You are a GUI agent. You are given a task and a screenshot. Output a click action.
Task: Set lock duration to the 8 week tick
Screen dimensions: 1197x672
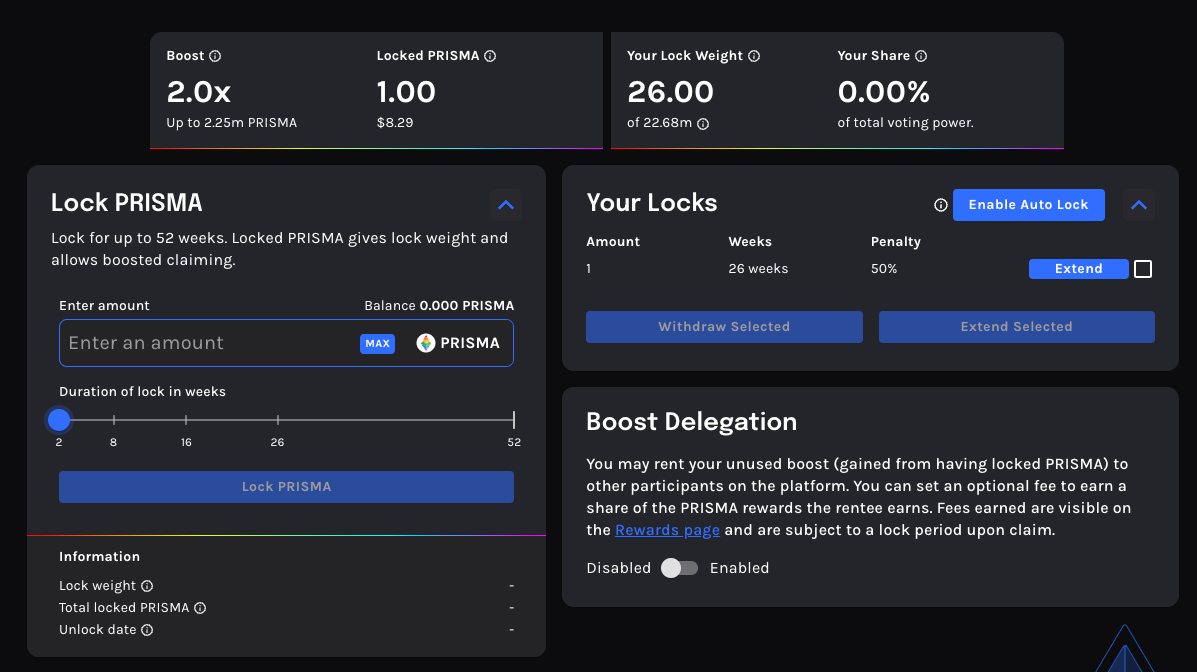(x=114, y=420)
